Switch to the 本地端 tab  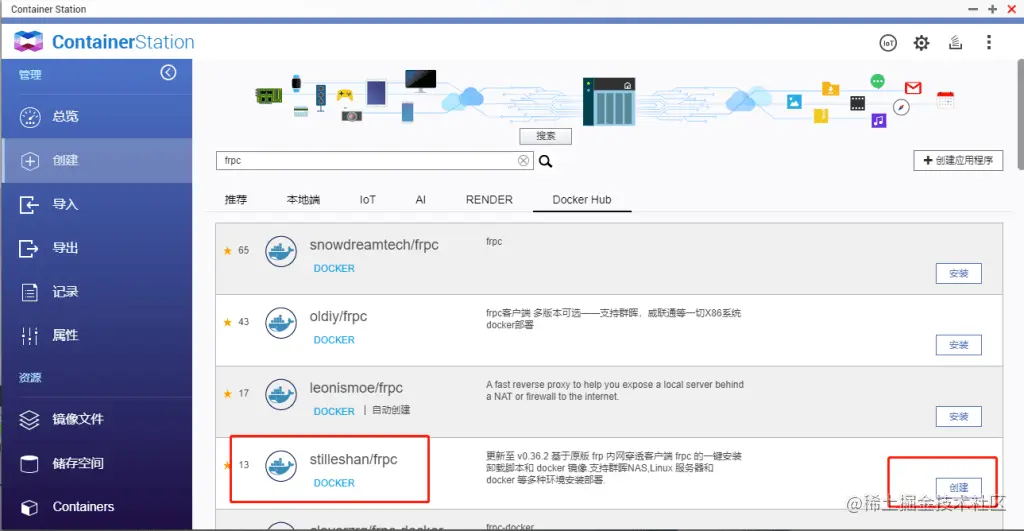(x=303, y=200)
